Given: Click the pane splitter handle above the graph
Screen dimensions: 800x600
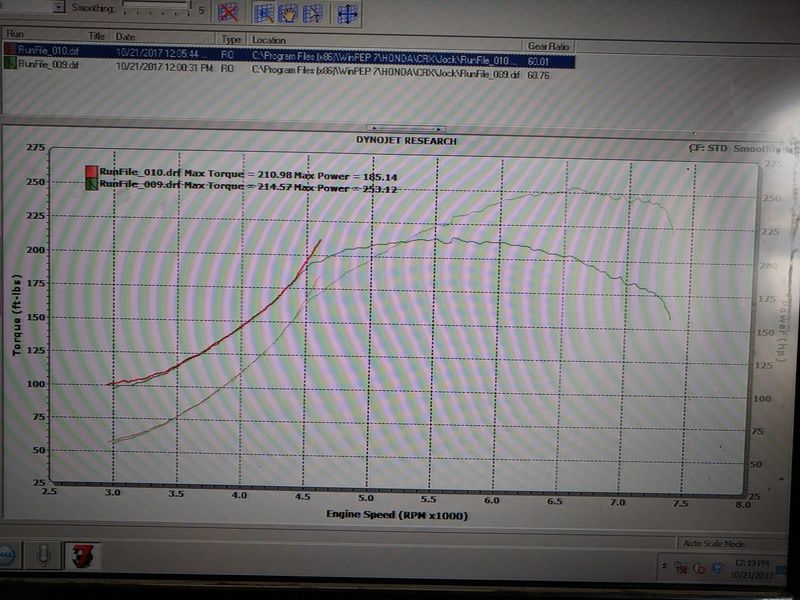Looking at the screenshot, I should click(x=406, y=129).
